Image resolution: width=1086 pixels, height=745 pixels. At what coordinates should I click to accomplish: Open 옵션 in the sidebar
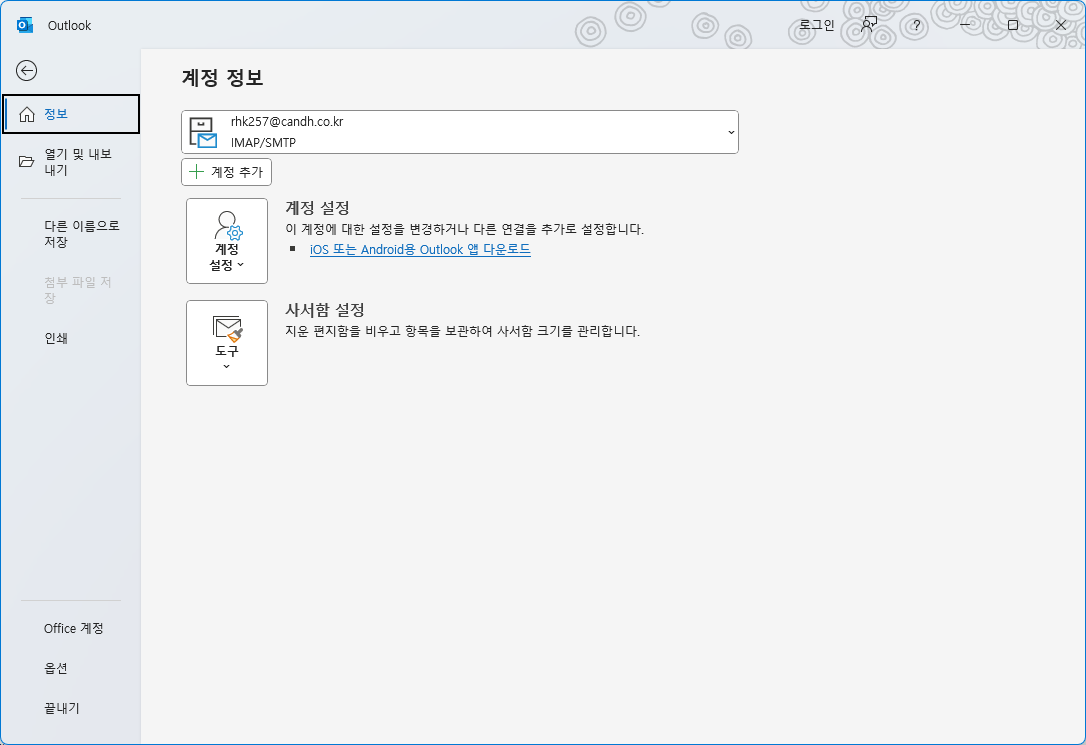point(71,669)
